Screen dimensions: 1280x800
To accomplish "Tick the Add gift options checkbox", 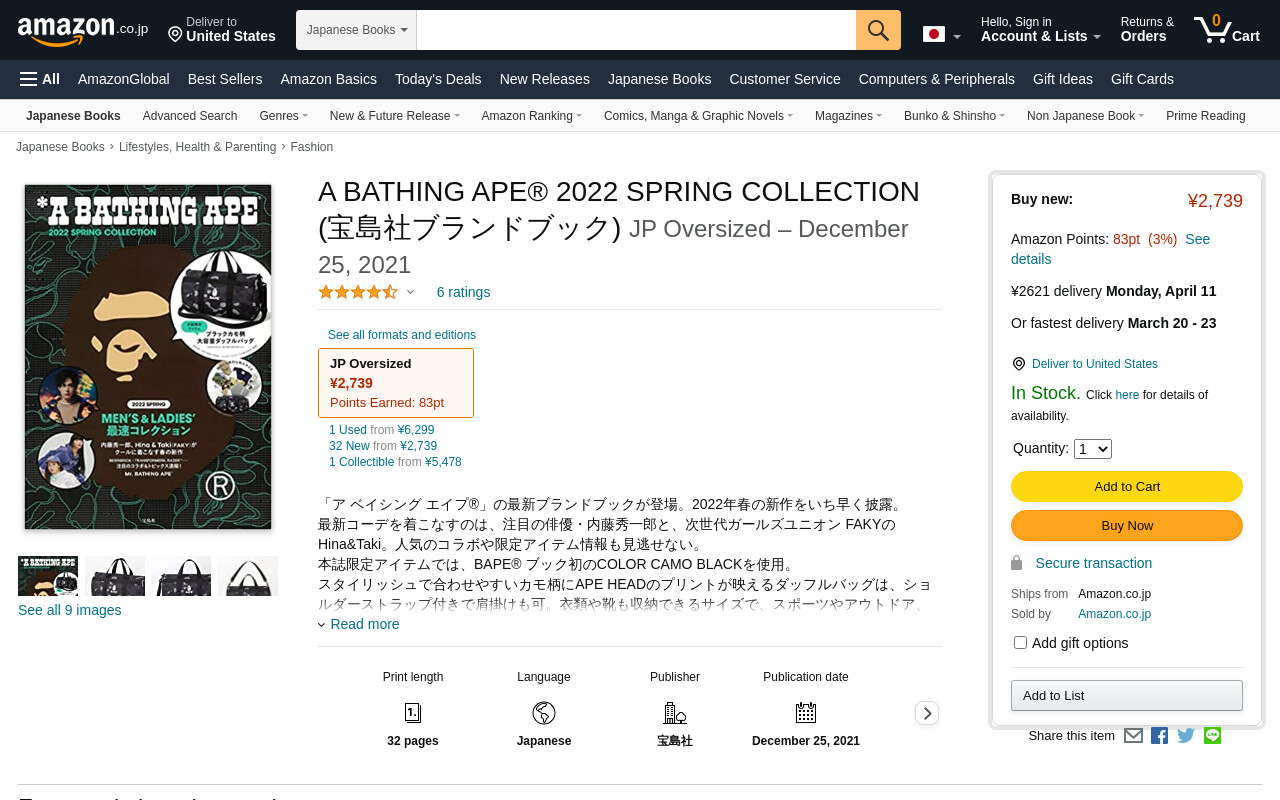I will (1020, 643).
